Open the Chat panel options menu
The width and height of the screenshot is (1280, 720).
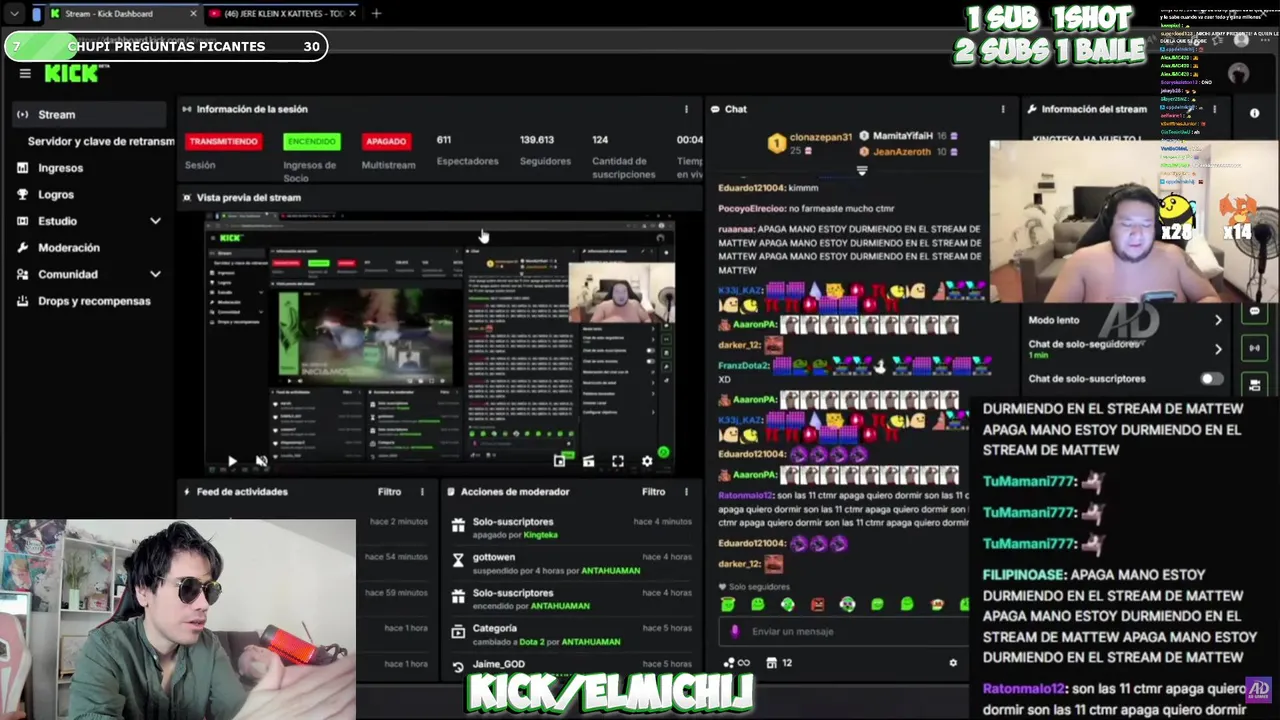tap(1003, 109)
